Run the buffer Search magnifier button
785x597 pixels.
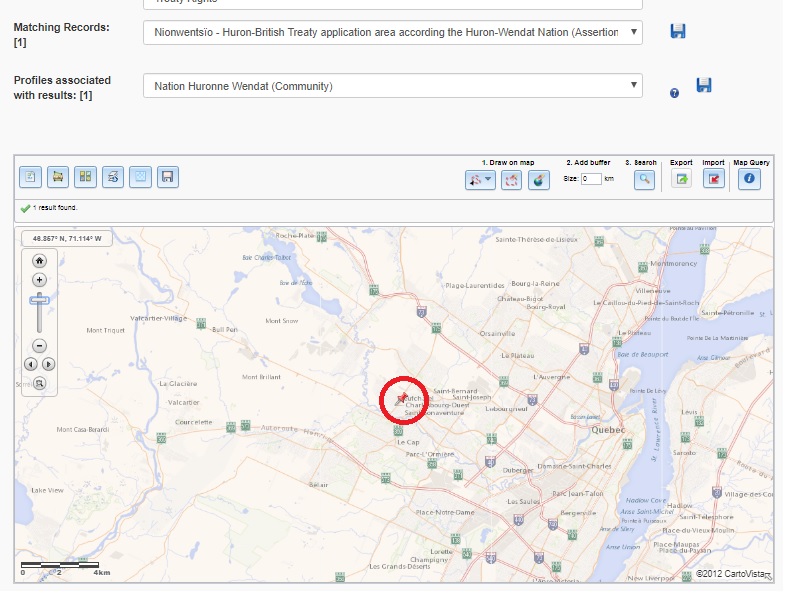(645, 179)
